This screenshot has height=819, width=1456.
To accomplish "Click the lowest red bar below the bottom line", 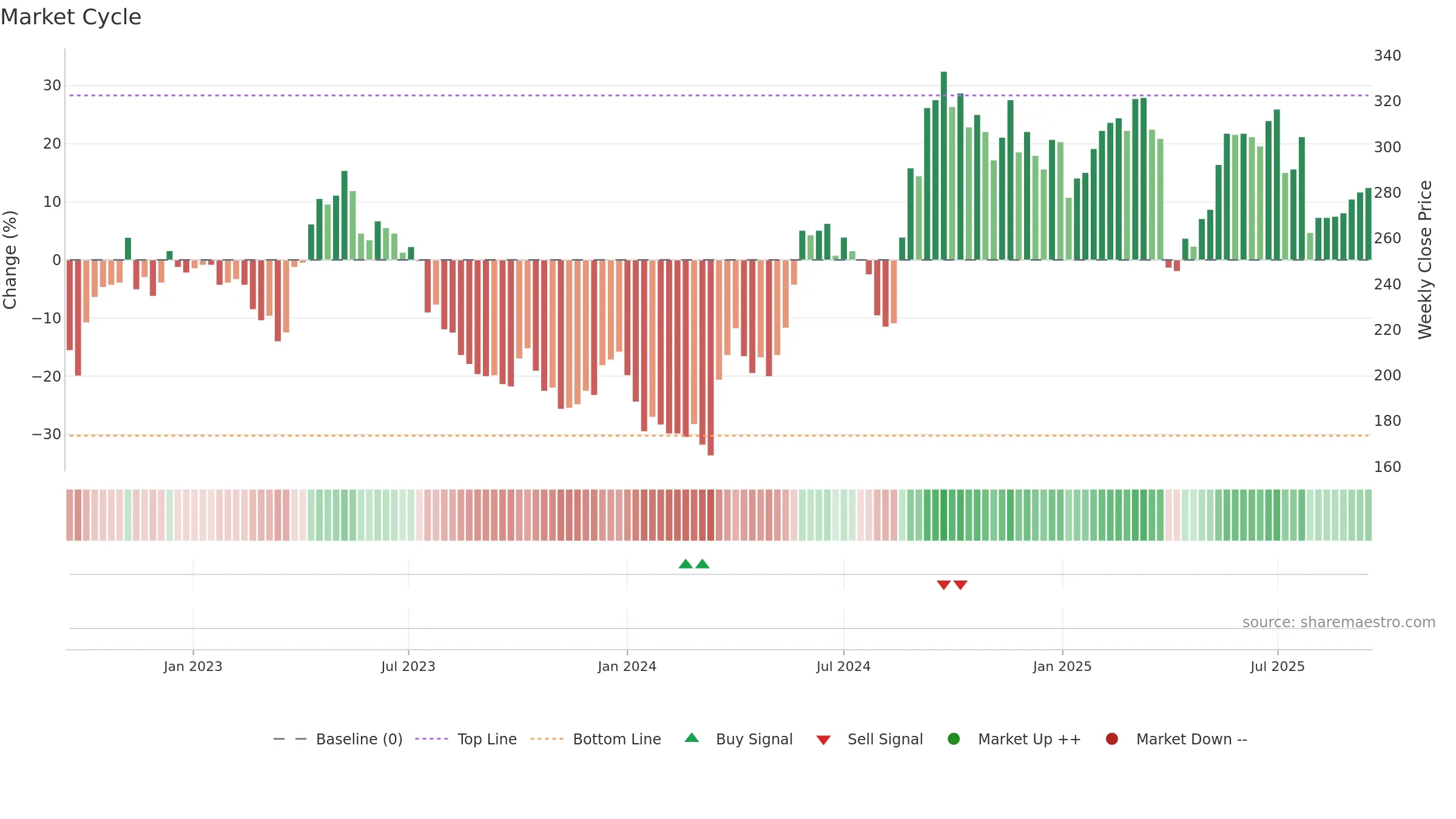I will coord(710,357).
